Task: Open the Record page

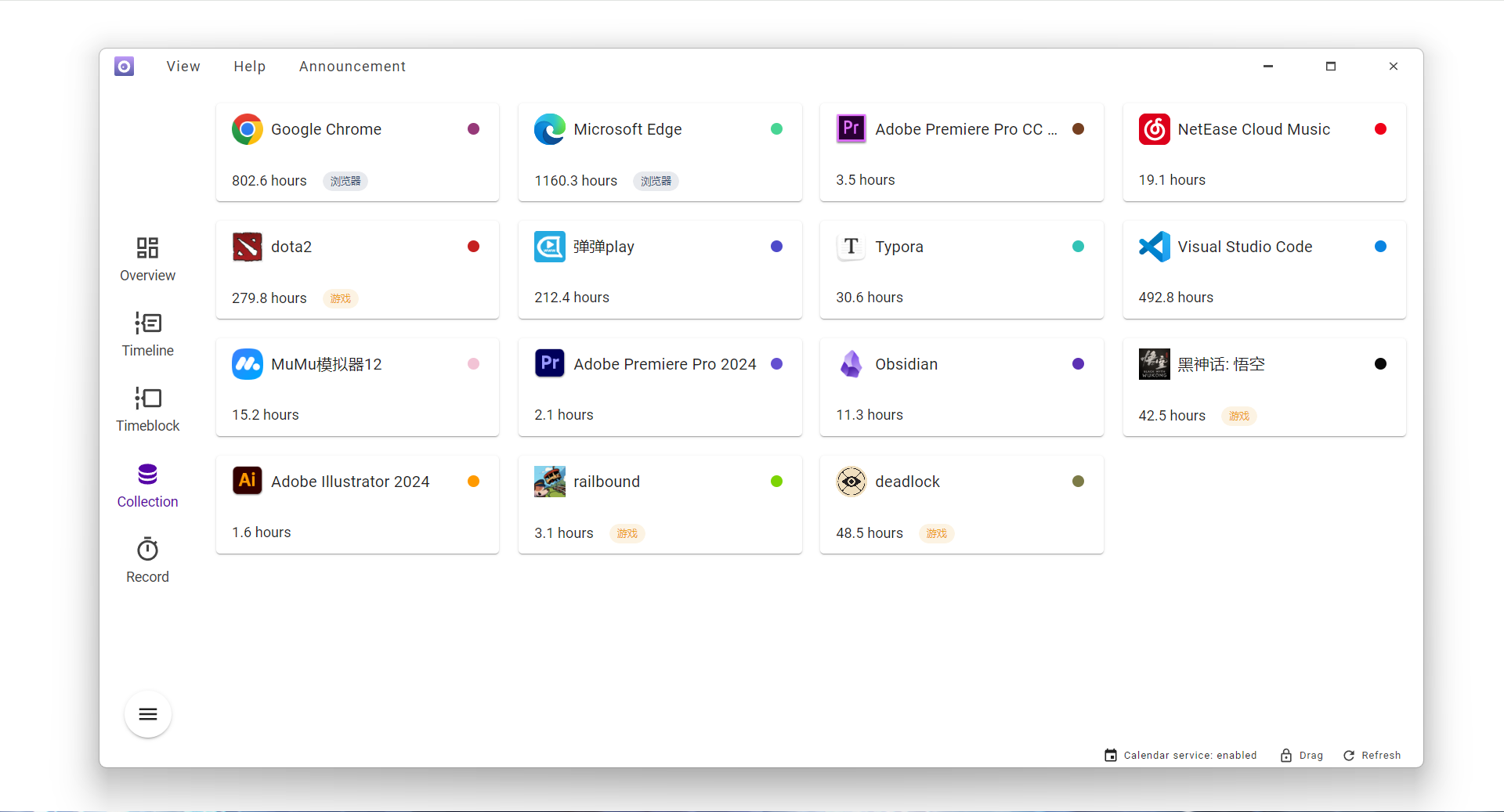Action: (x=147, y=561)
